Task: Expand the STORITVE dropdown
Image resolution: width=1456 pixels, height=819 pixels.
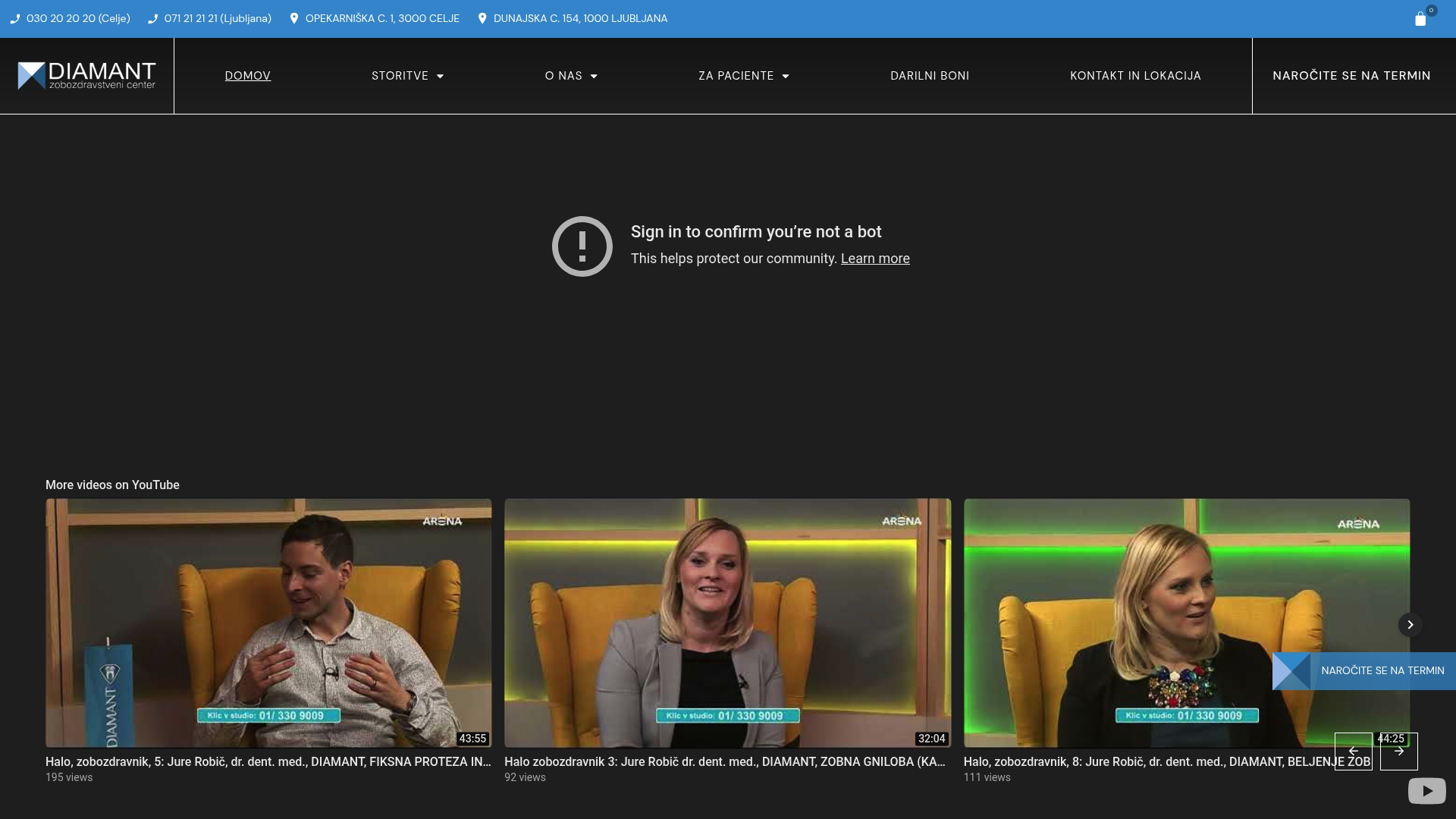Action: pos(407,75)
